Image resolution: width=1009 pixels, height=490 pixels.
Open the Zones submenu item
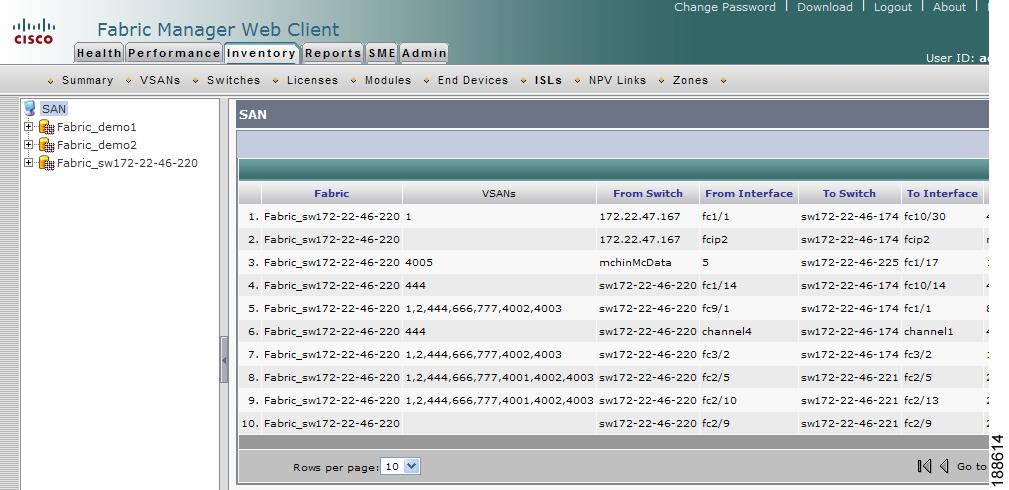tap(690, 80)
